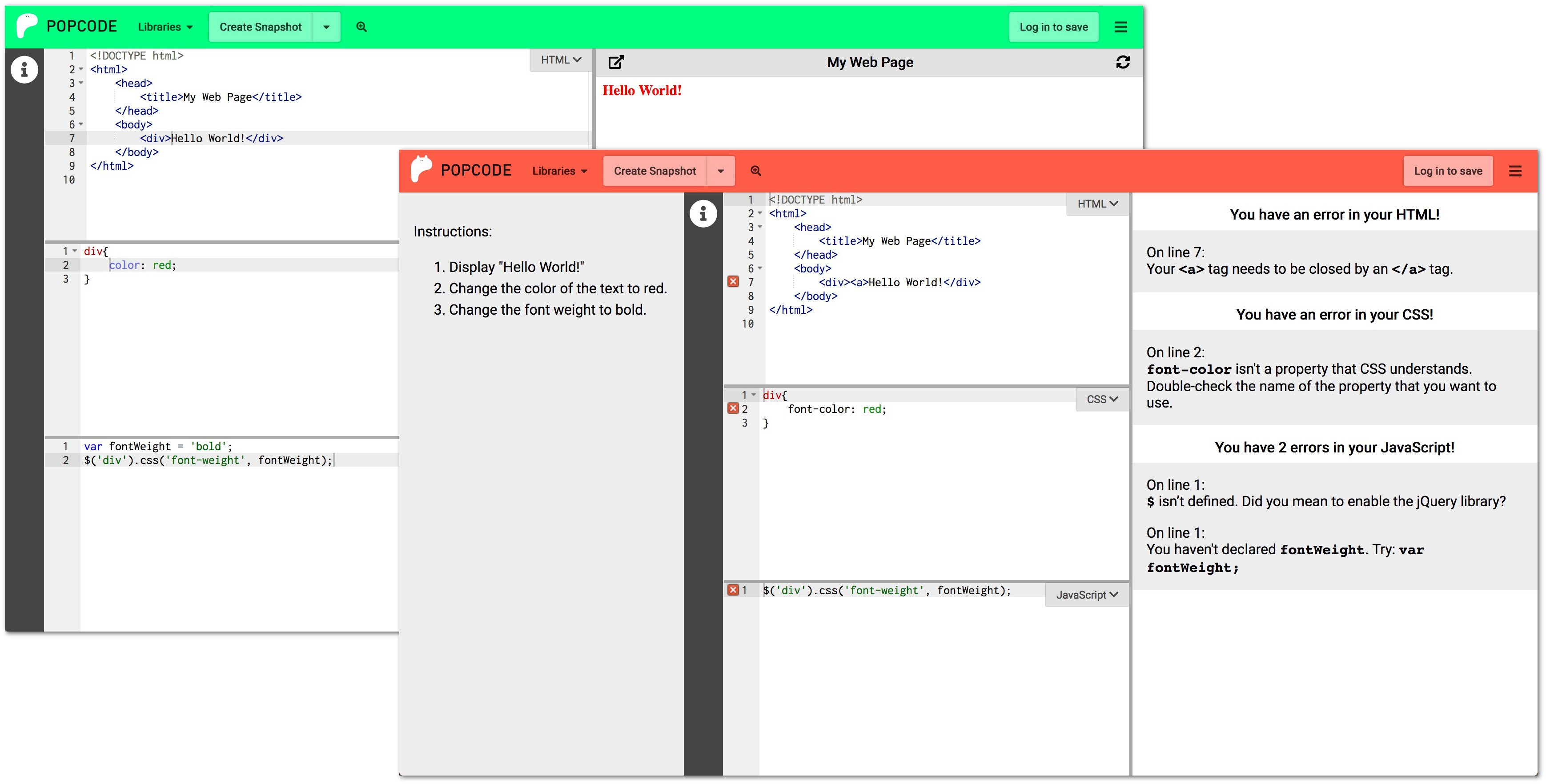Click the info icon beside Instructions panel
1546x784 pixels.
click(x=703, y=213)
